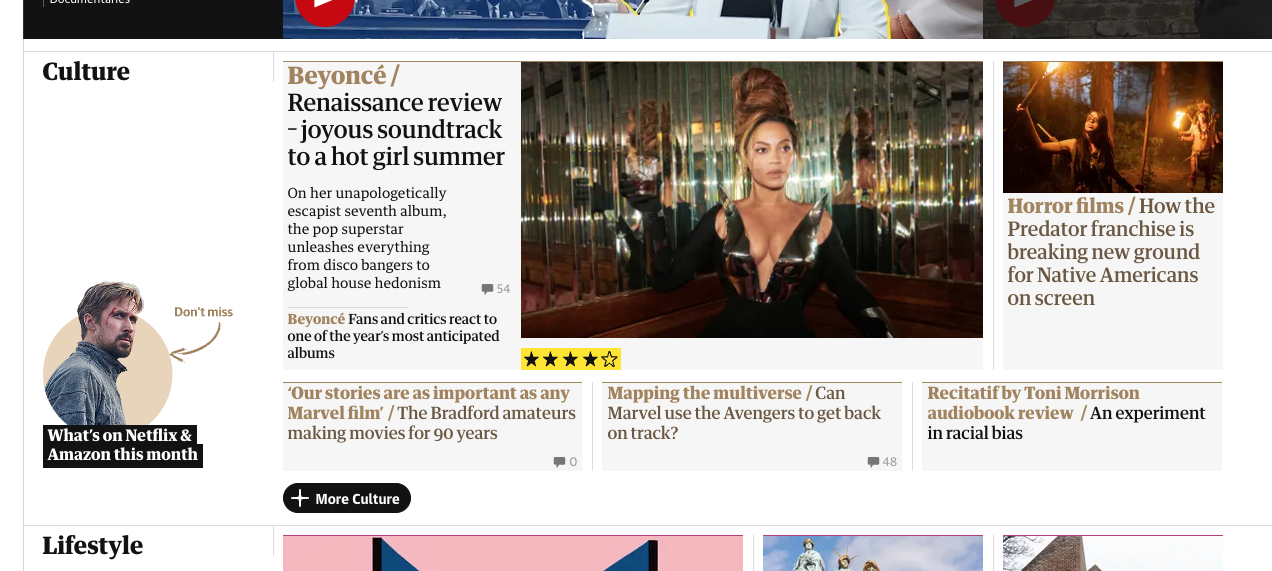1272x571 pixels.
Task: Open 'Fans and critics react' Beyoncé sublink
Action: pyautogui.click(x=393, y=336)
